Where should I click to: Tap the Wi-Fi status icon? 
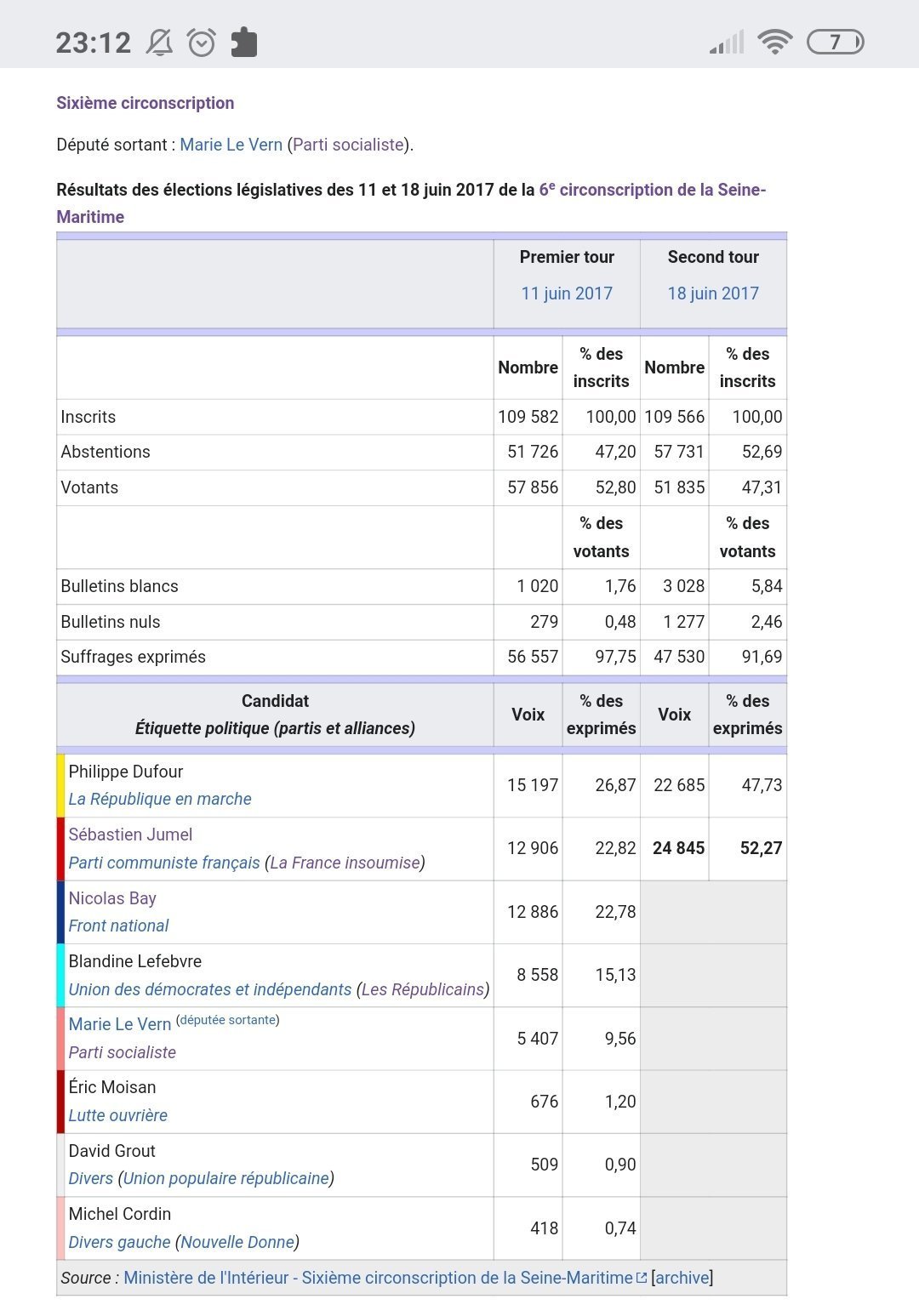(774, 42)
